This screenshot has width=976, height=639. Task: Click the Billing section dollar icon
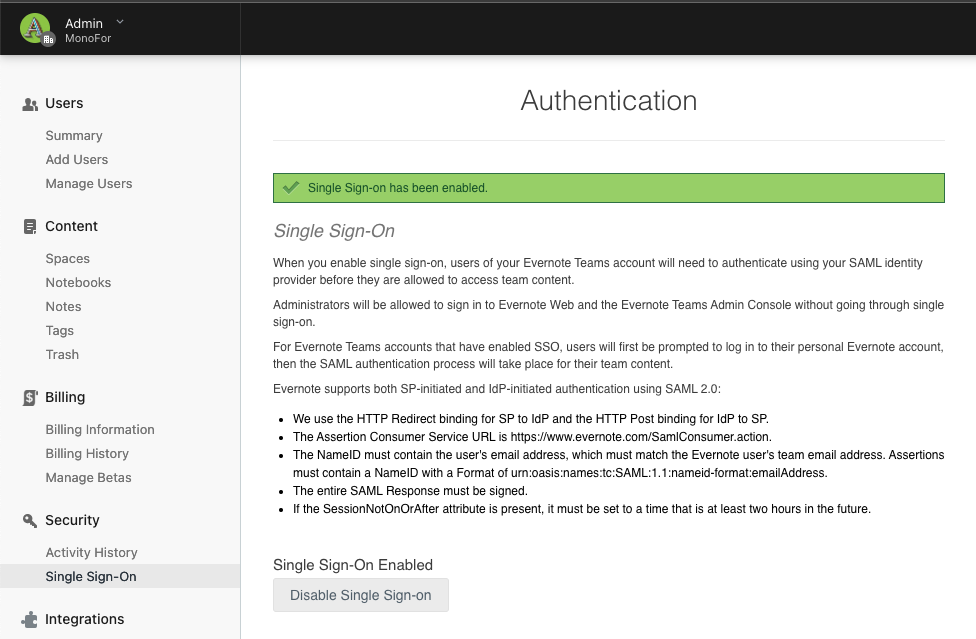(x=30, y=398)
